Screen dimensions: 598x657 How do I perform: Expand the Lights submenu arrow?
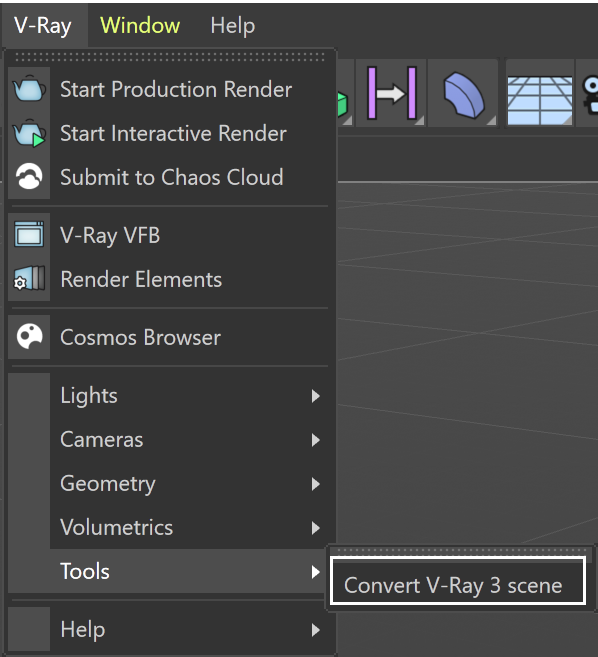coord(316,396)
